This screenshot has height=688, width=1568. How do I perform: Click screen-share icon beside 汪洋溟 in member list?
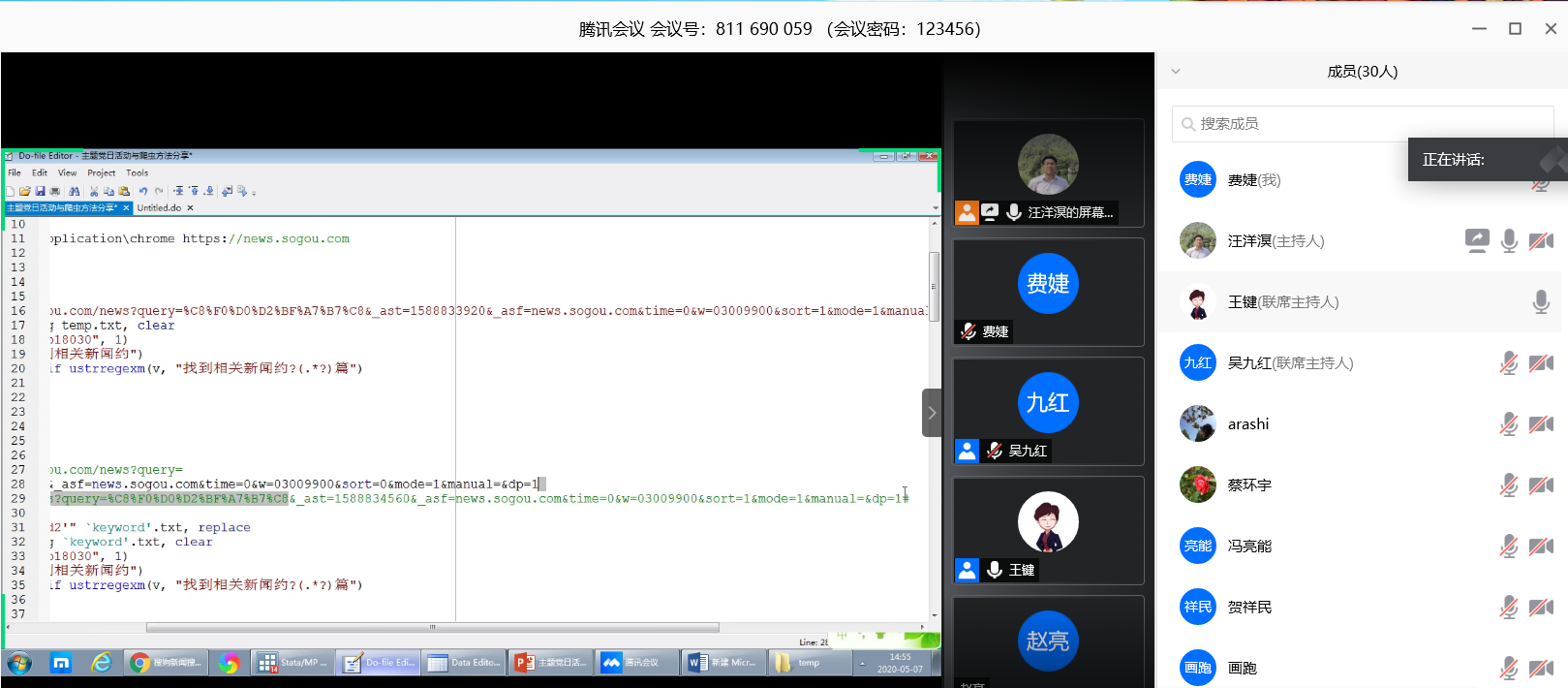click(x=1476, y=240)
